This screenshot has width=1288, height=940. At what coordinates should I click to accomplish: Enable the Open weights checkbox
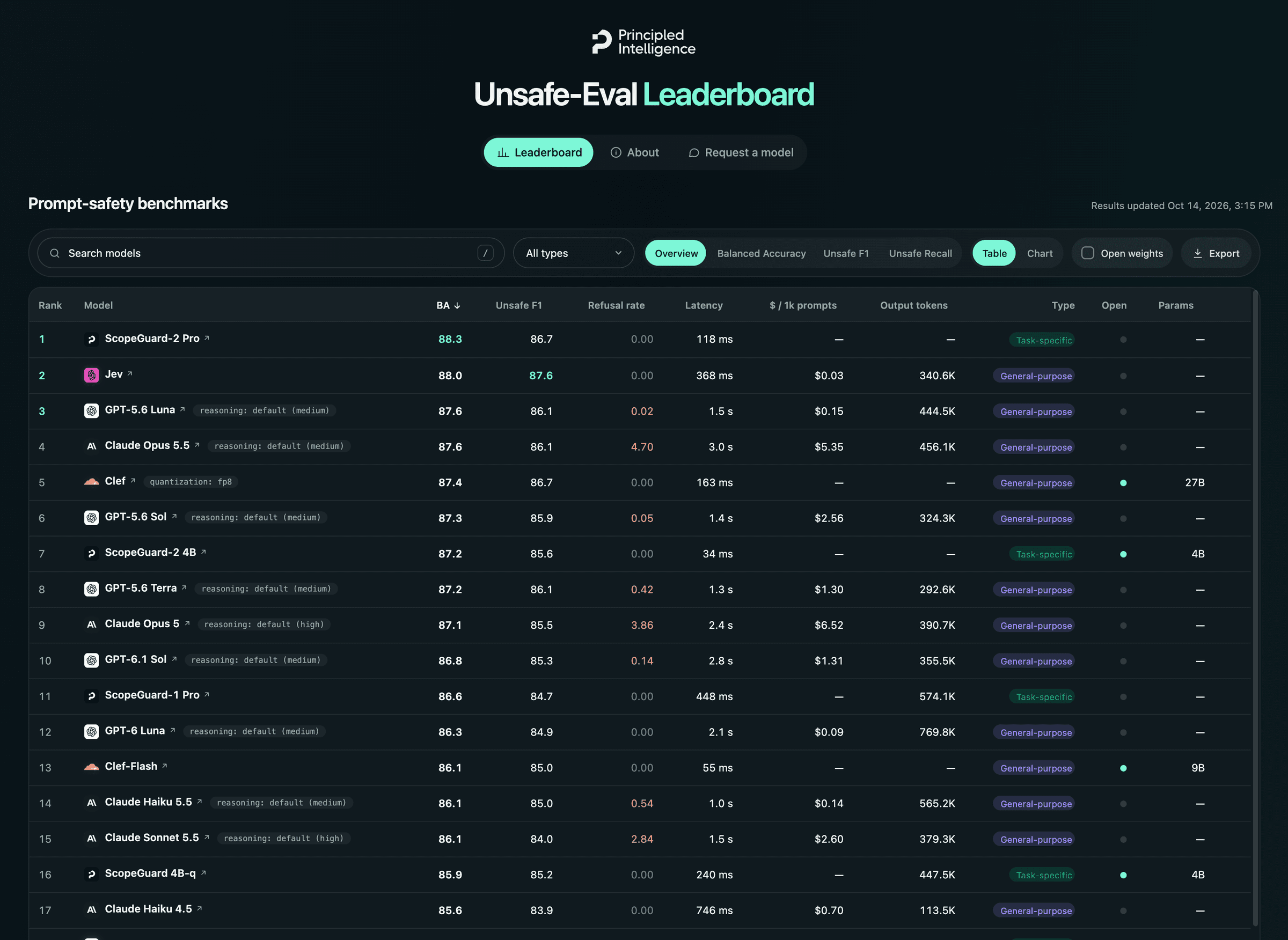tap(1088, 253)
